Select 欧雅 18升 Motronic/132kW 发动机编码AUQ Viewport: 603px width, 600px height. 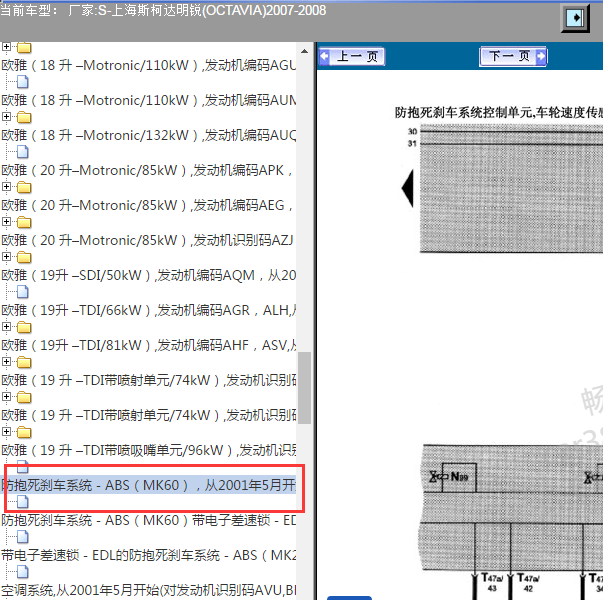click(148, 135)
